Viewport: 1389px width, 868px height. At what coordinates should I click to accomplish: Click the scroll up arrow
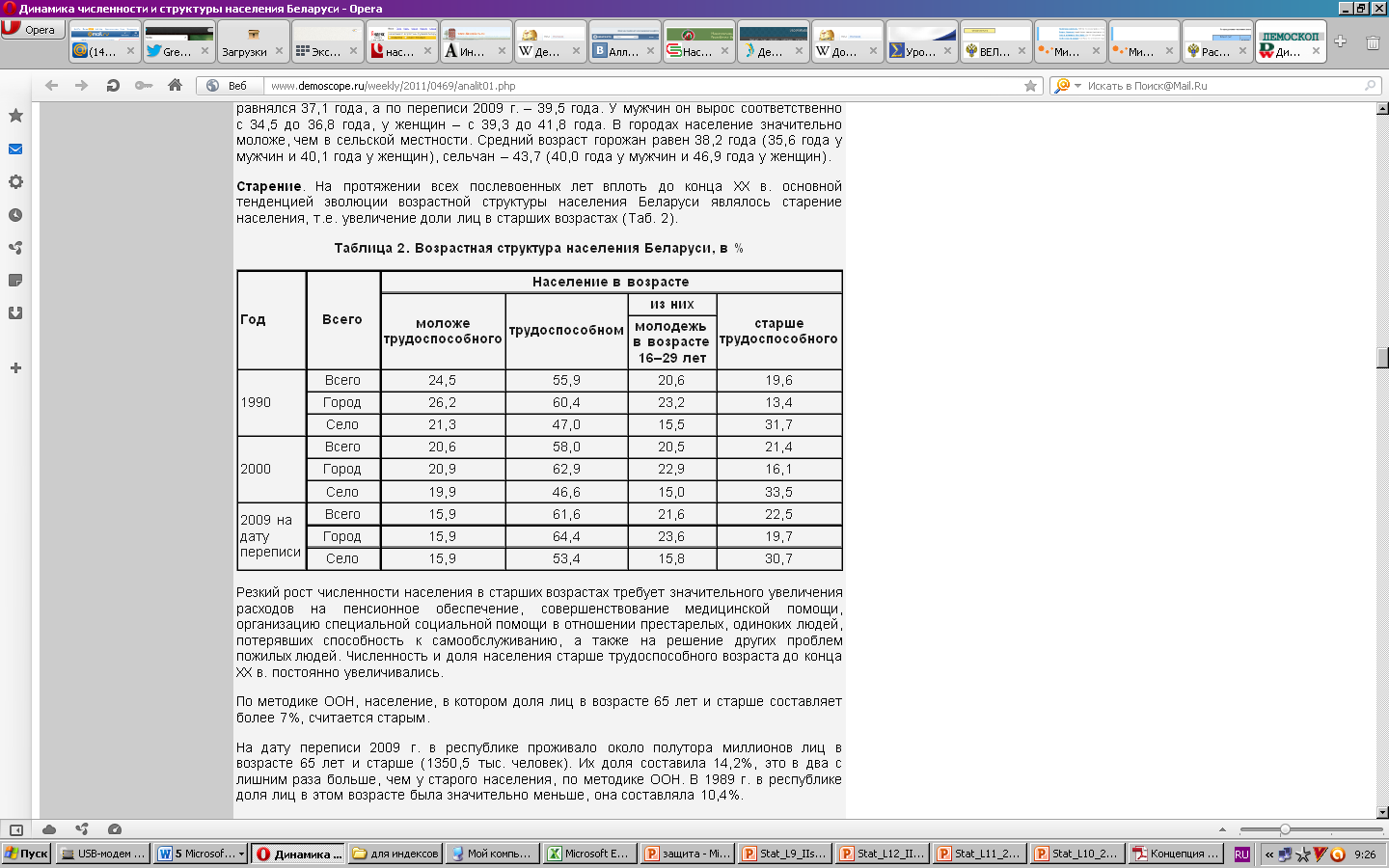pyautogui.click(x=1382, y=108)
